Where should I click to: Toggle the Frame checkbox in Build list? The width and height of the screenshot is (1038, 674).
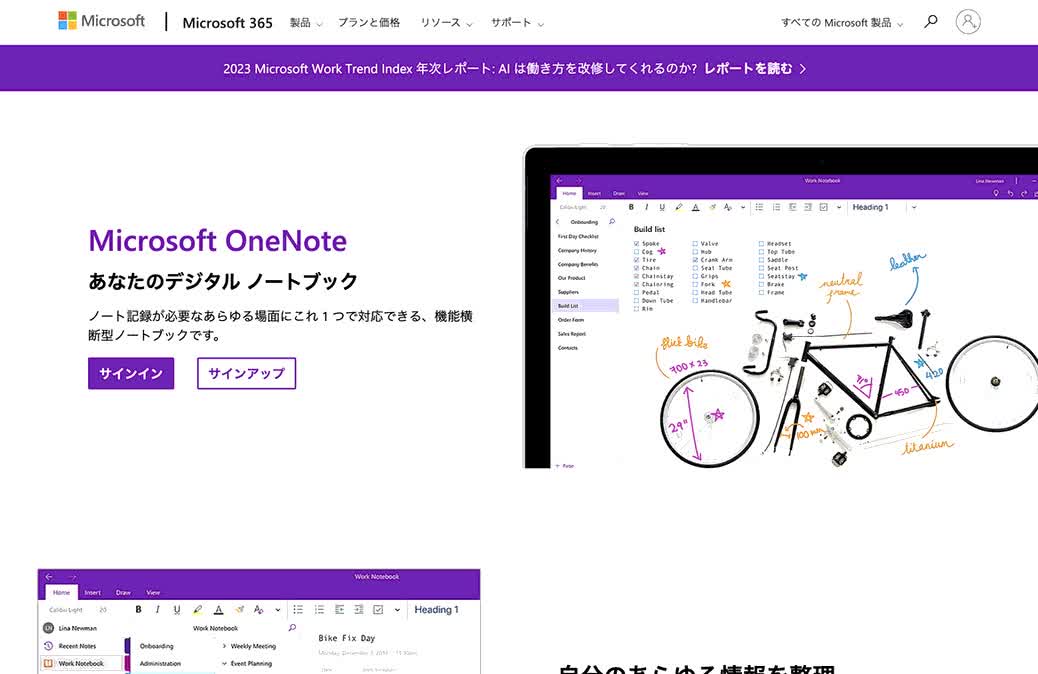[761, 292]
